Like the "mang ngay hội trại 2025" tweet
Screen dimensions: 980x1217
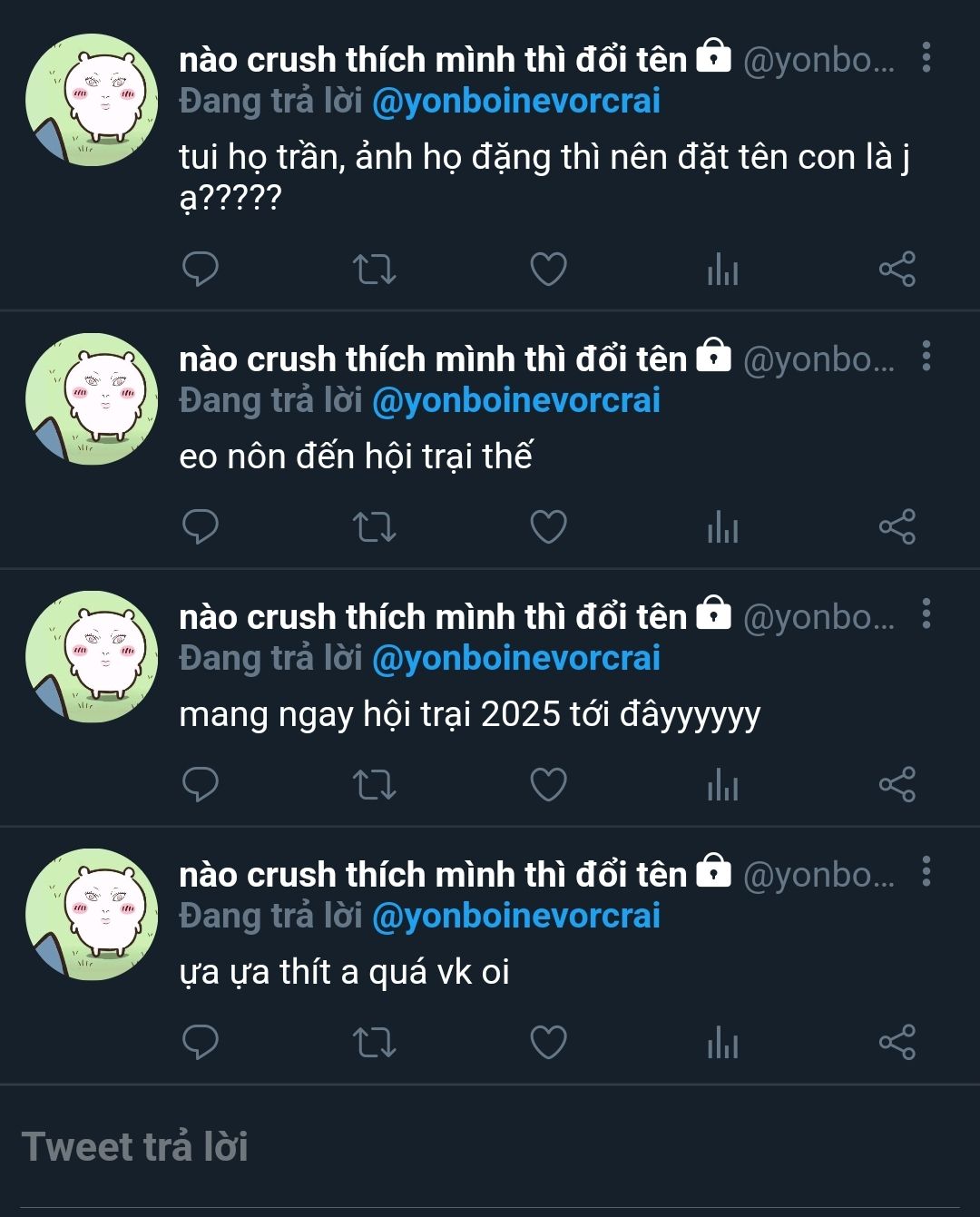[x=548, y=784]
